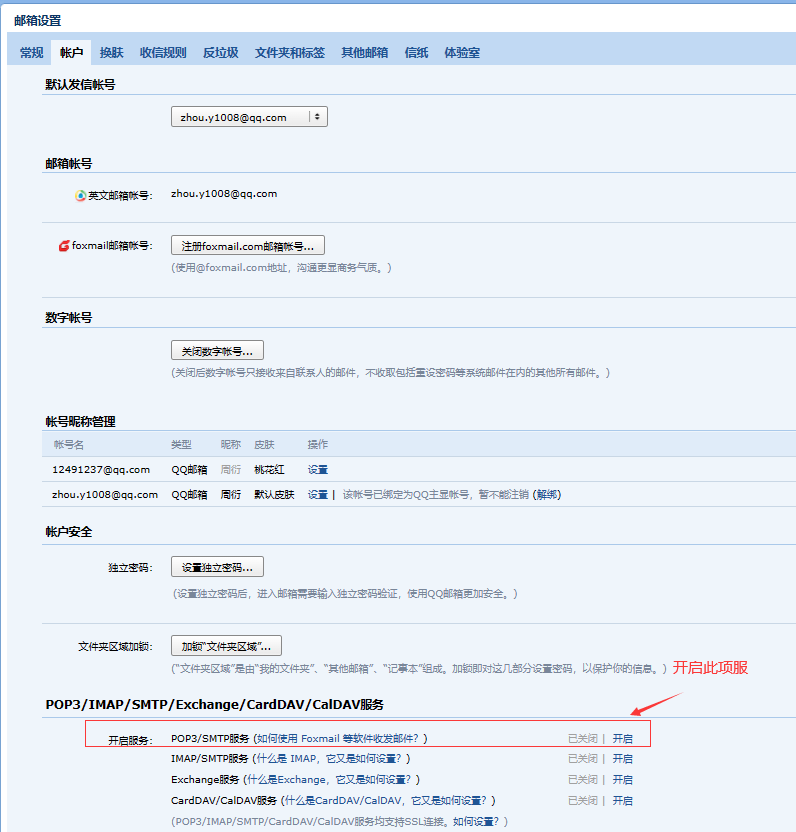Open the 信纸 tab

tap(416, 53)
